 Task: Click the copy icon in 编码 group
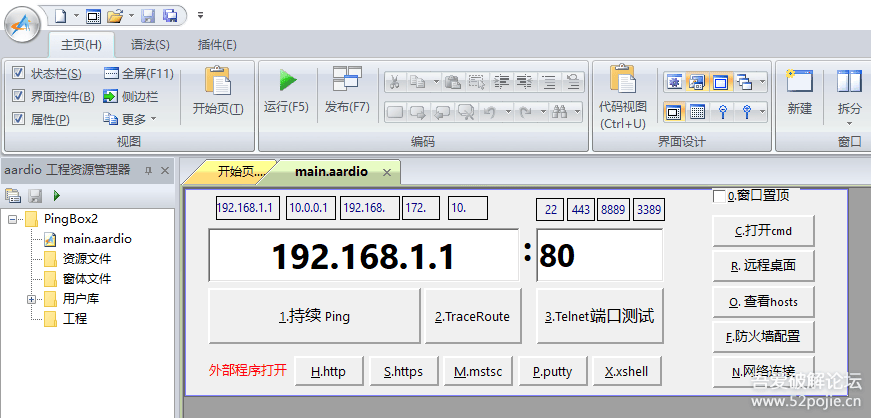tap(417, 82)
